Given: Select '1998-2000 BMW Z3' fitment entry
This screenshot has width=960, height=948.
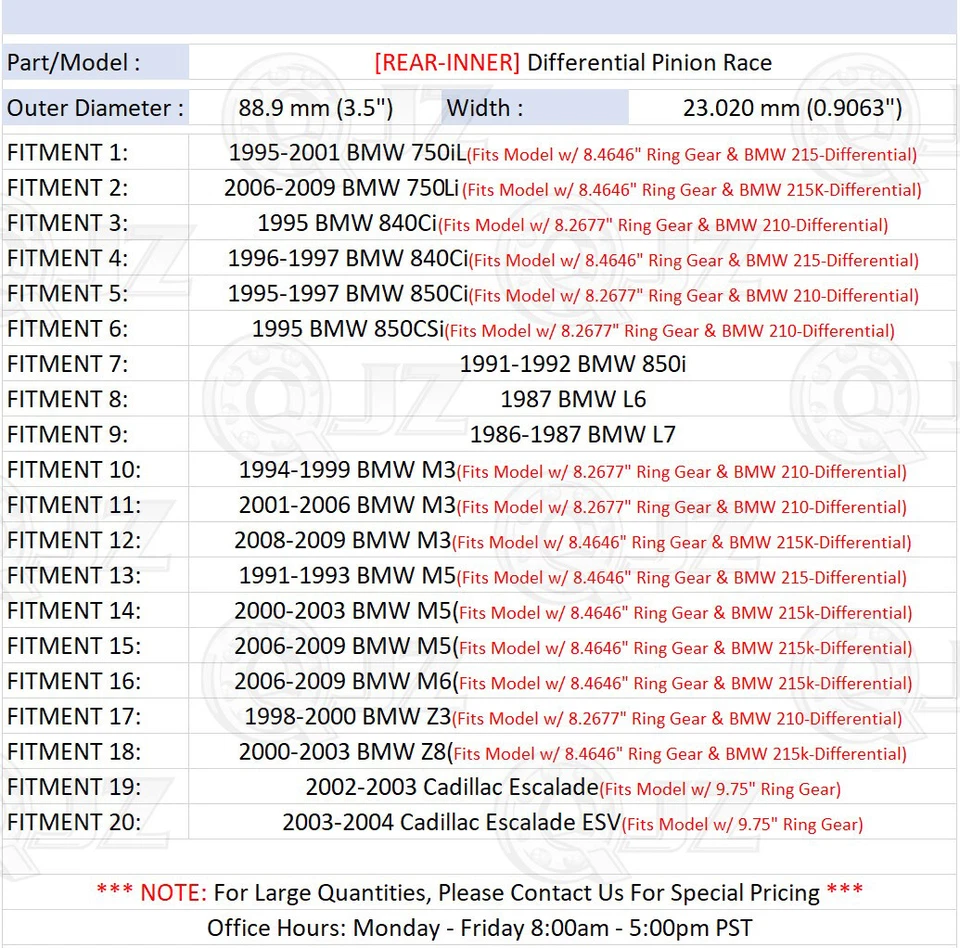Looking at the screenshot, I should pos(348,717).
